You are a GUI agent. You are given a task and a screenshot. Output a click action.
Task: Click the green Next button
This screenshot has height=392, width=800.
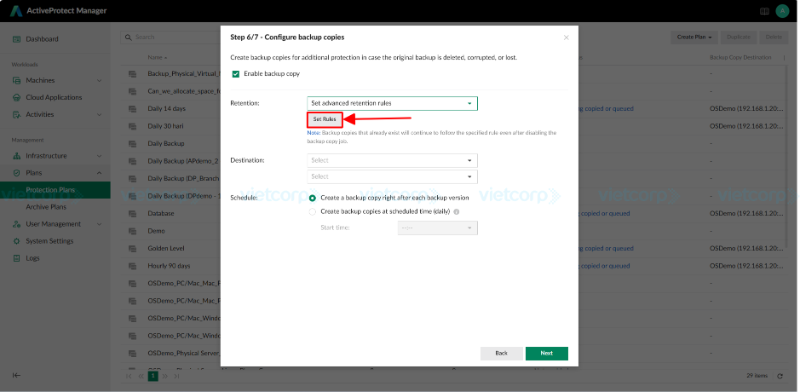(x=546, y=353)
